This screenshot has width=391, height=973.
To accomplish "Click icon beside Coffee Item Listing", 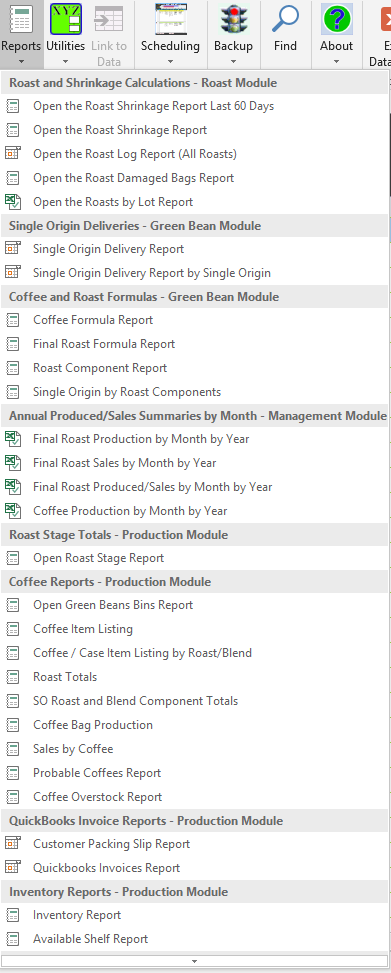I will 13,629.
